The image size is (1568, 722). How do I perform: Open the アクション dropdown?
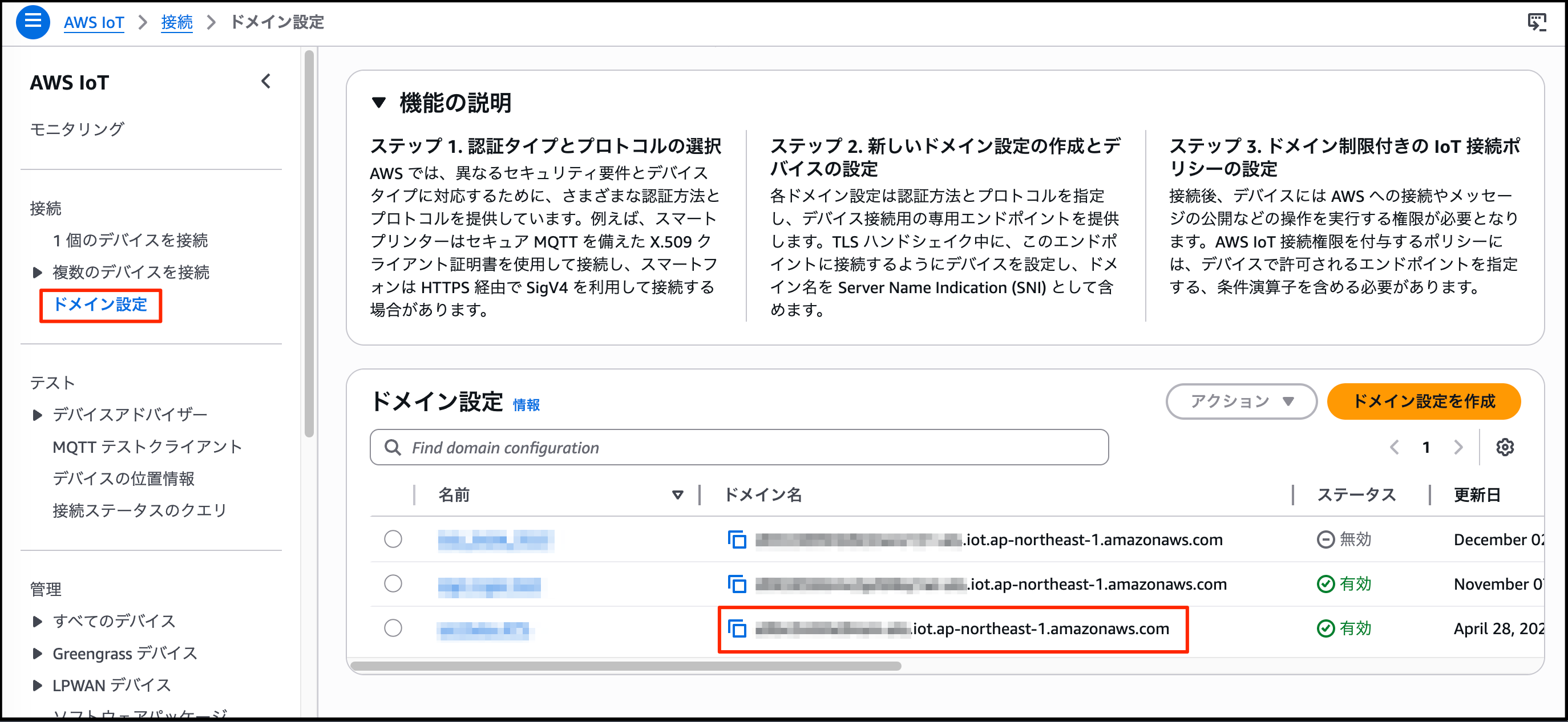(1241, 401)
